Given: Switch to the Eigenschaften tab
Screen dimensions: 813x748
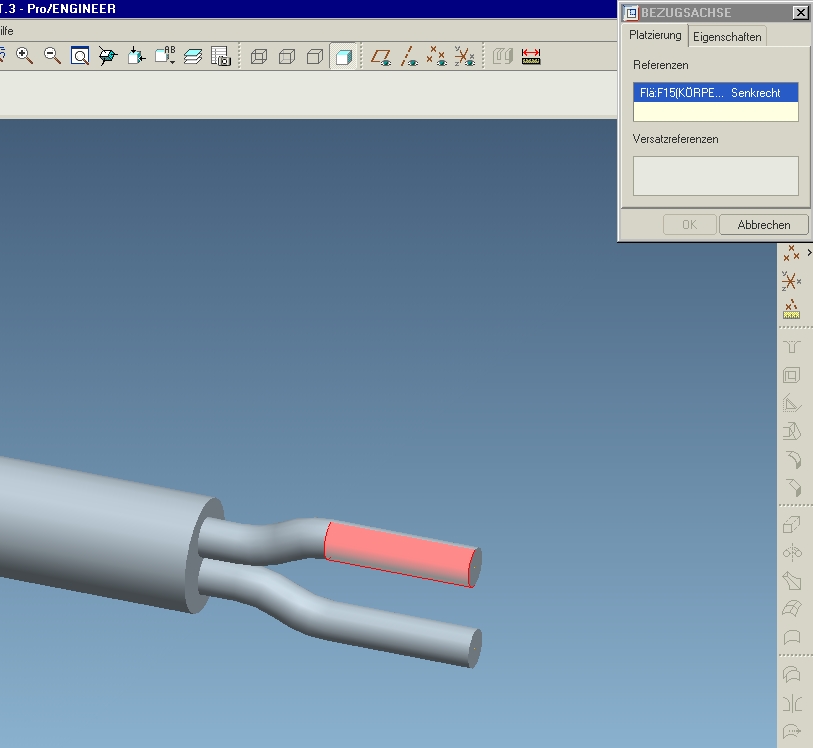Looking at the screenshot, I should (x=727, y=37).
